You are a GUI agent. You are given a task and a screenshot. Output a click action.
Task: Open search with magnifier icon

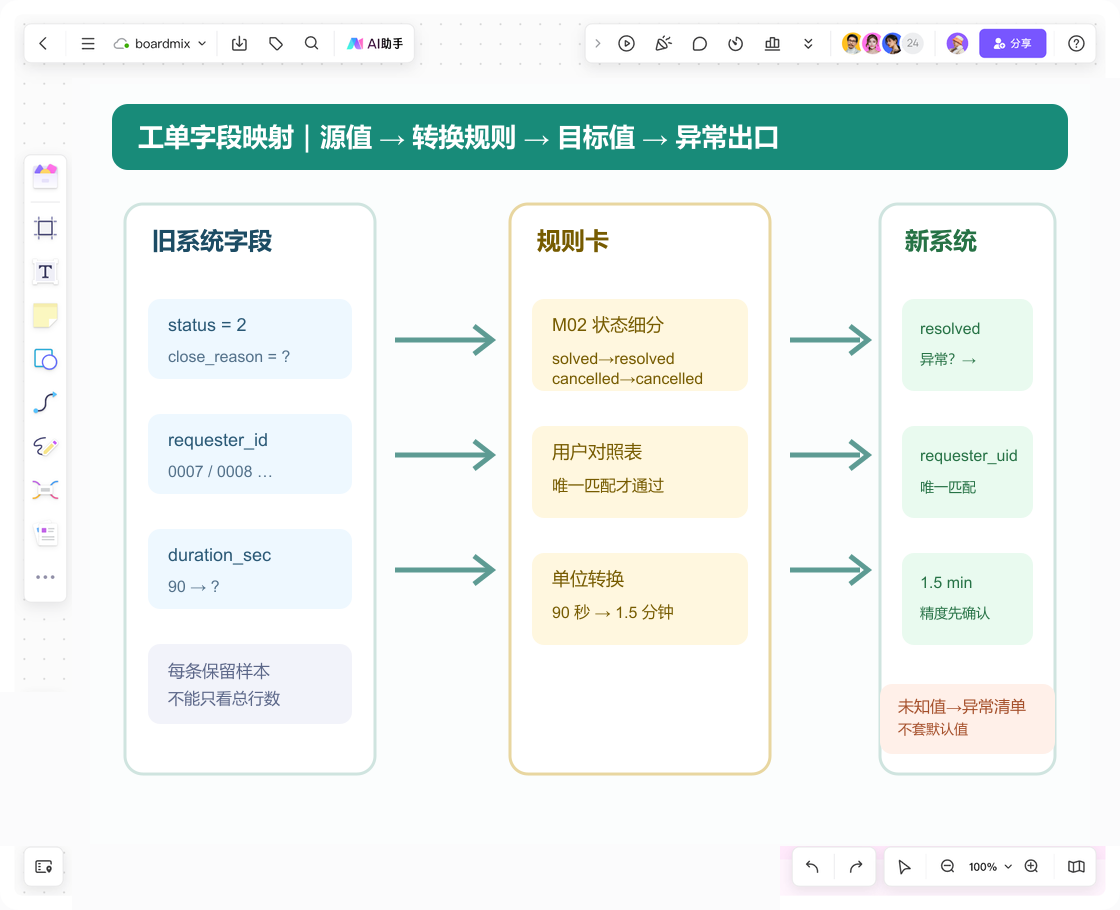click(311, 44)
